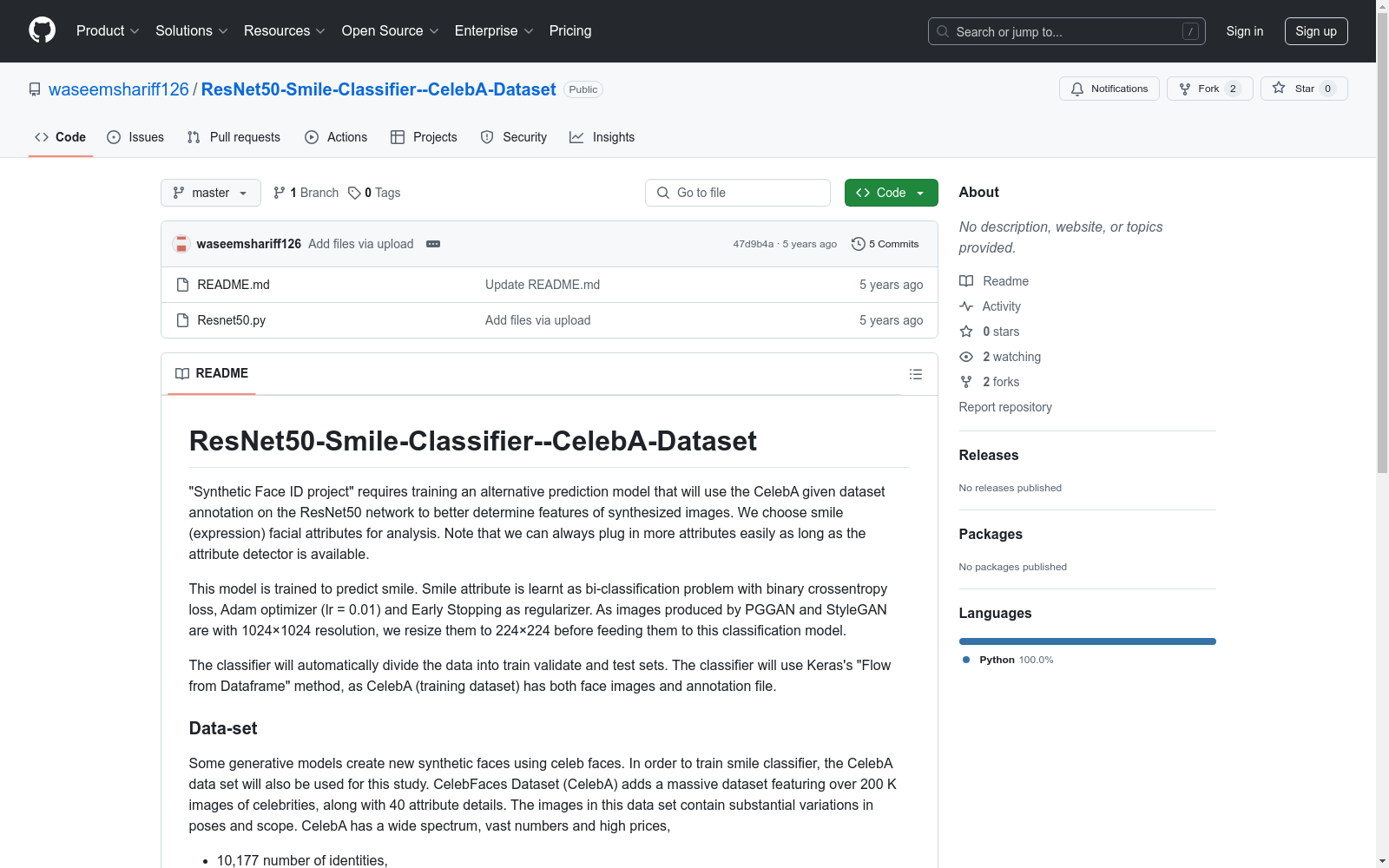
Task: Click the Python language bar
Action: [x=1087, y=641]
